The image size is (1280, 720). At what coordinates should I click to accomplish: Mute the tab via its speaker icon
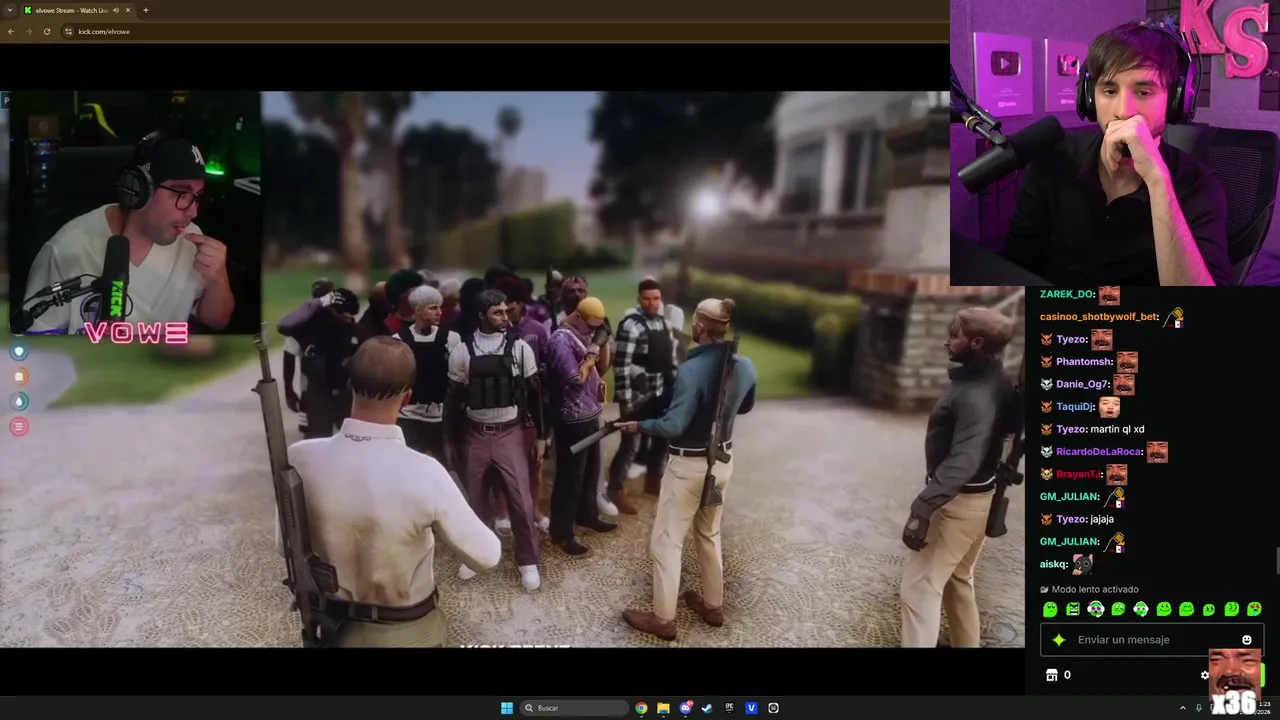[116, 10]
